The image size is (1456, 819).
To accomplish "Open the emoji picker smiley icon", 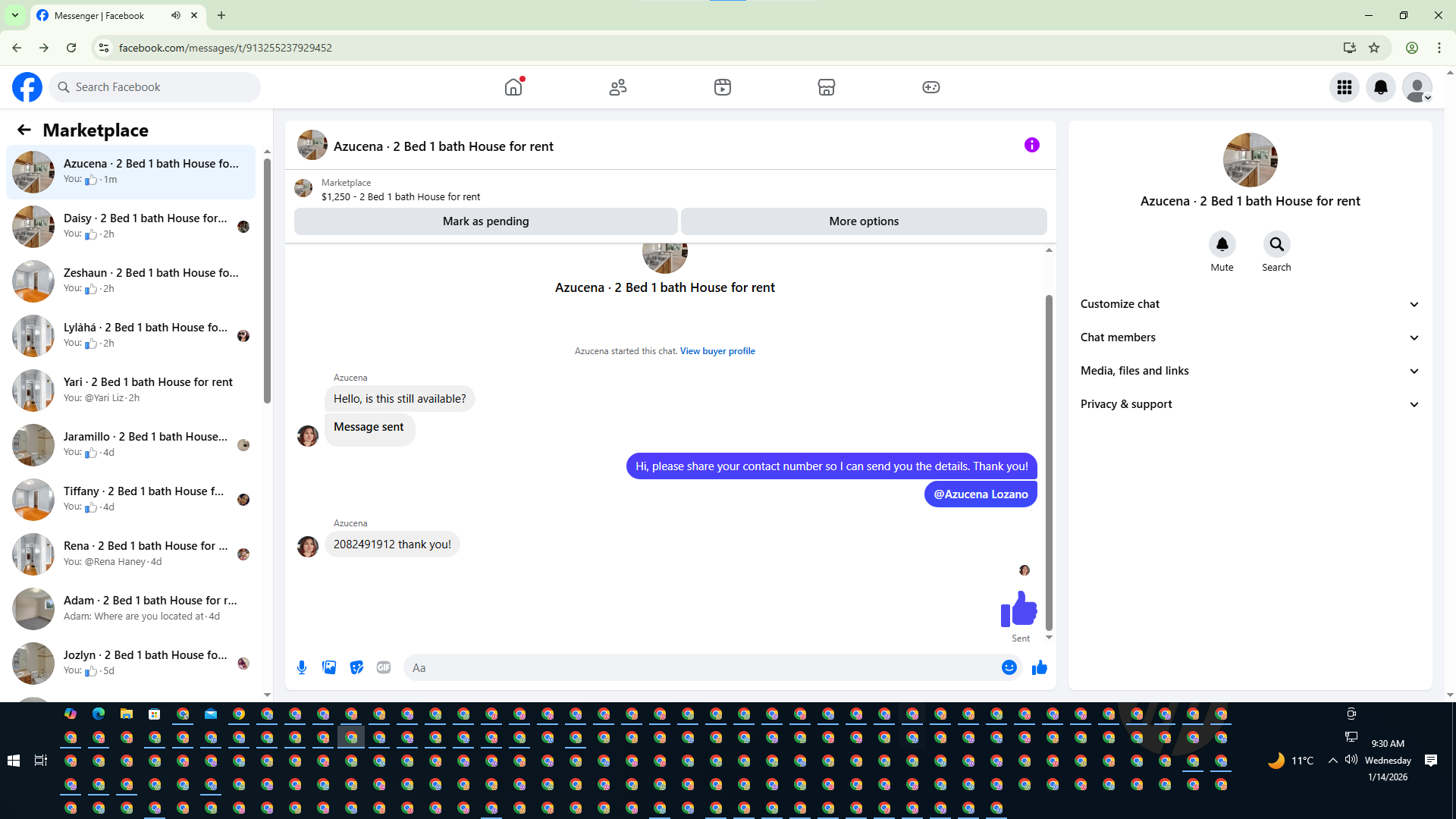I will [1009, 667].
